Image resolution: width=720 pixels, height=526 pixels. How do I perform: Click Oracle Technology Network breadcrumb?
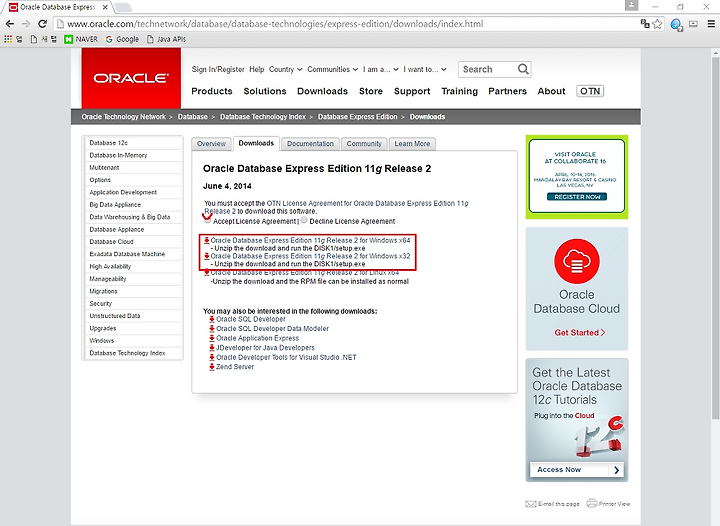point(124,117)
